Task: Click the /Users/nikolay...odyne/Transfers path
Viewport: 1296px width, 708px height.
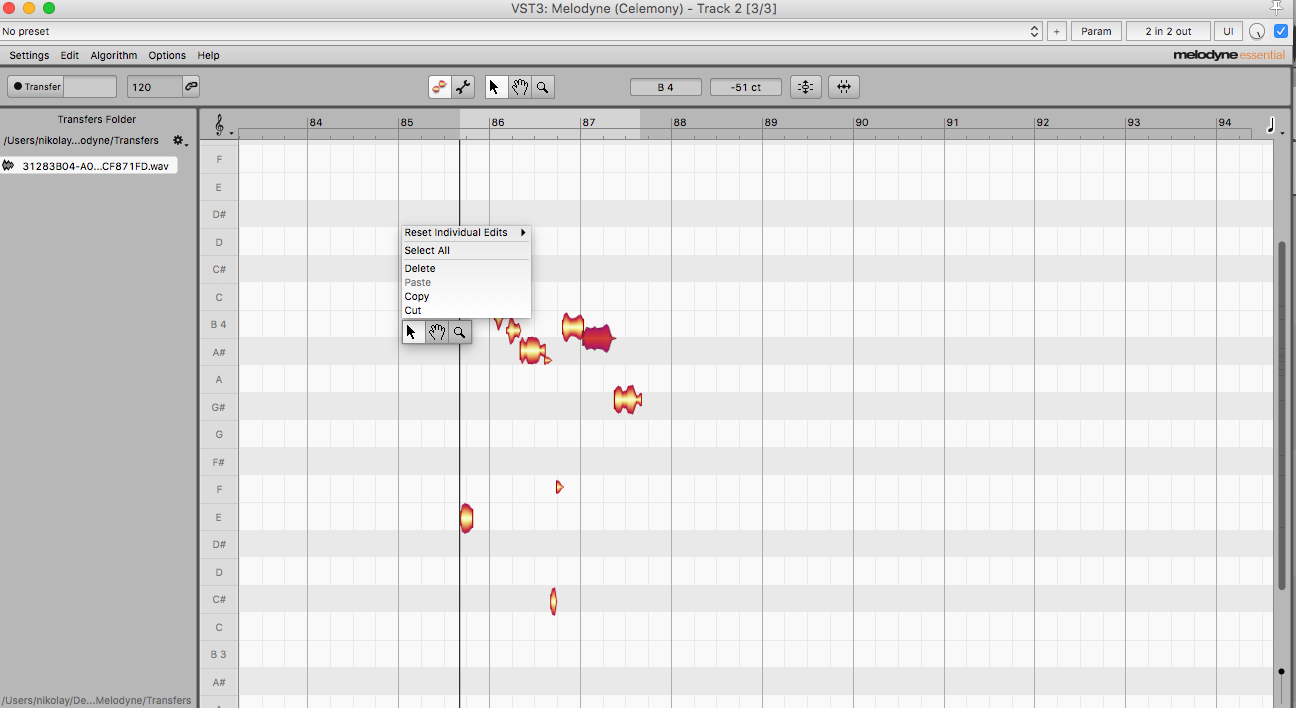Action: tap(81, 141)
